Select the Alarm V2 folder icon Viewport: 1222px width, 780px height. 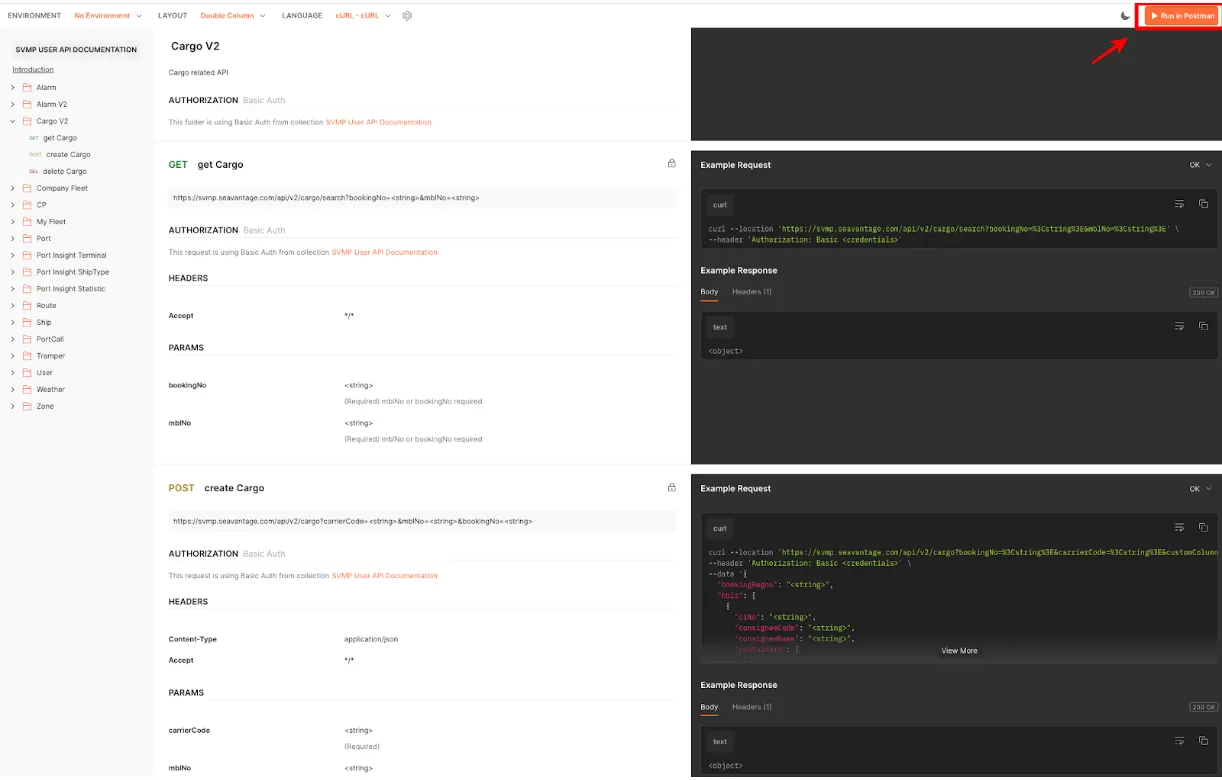click(x=27, y=104)
